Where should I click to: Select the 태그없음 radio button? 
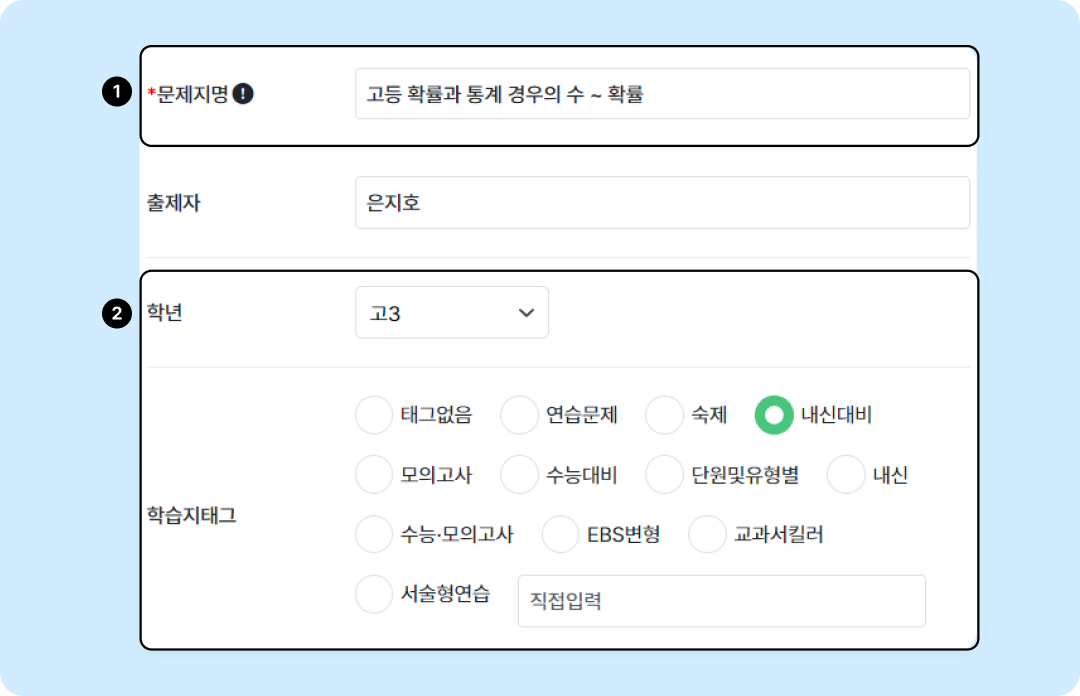click(x=374, y=415)
